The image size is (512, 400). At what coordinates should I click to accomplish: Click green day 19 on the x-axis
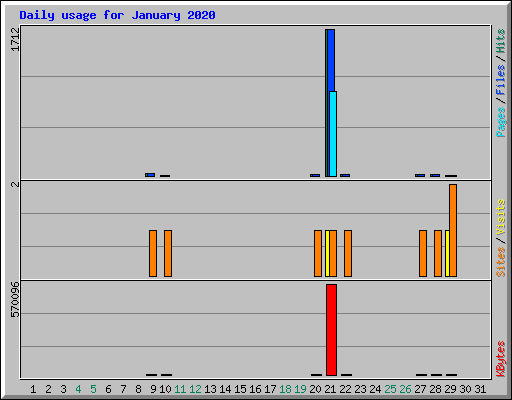click(300, 389)
